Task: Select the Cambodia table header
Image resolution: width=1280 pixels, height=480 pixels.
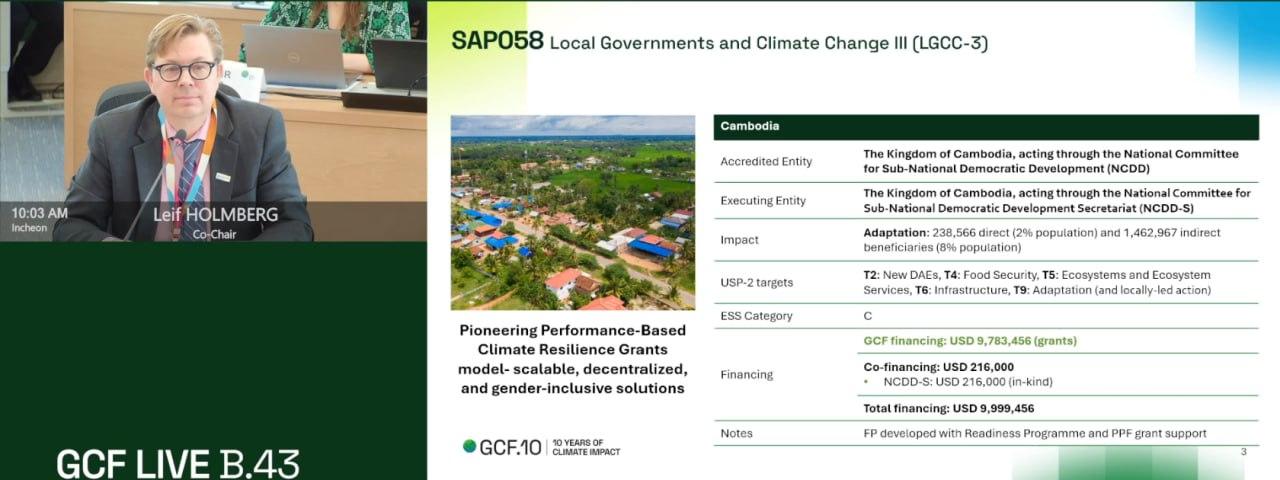Action: tap(750, 127)
